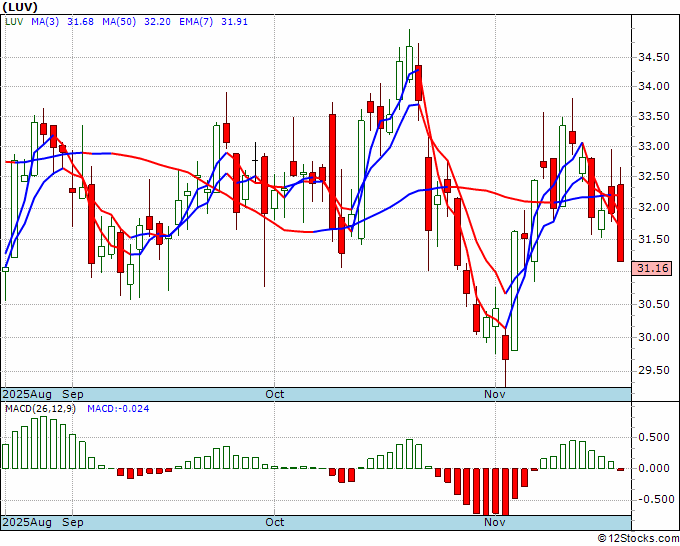The width and height of the screenshot is (680, 546).
Task: Click Sep on the price chart date axis
Action: [72, 394]
